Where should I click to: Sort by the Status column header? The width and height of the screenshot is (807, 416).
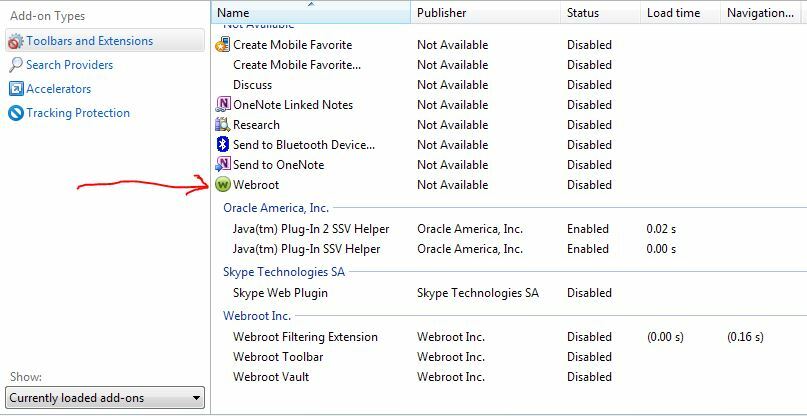tap(600, 13)
